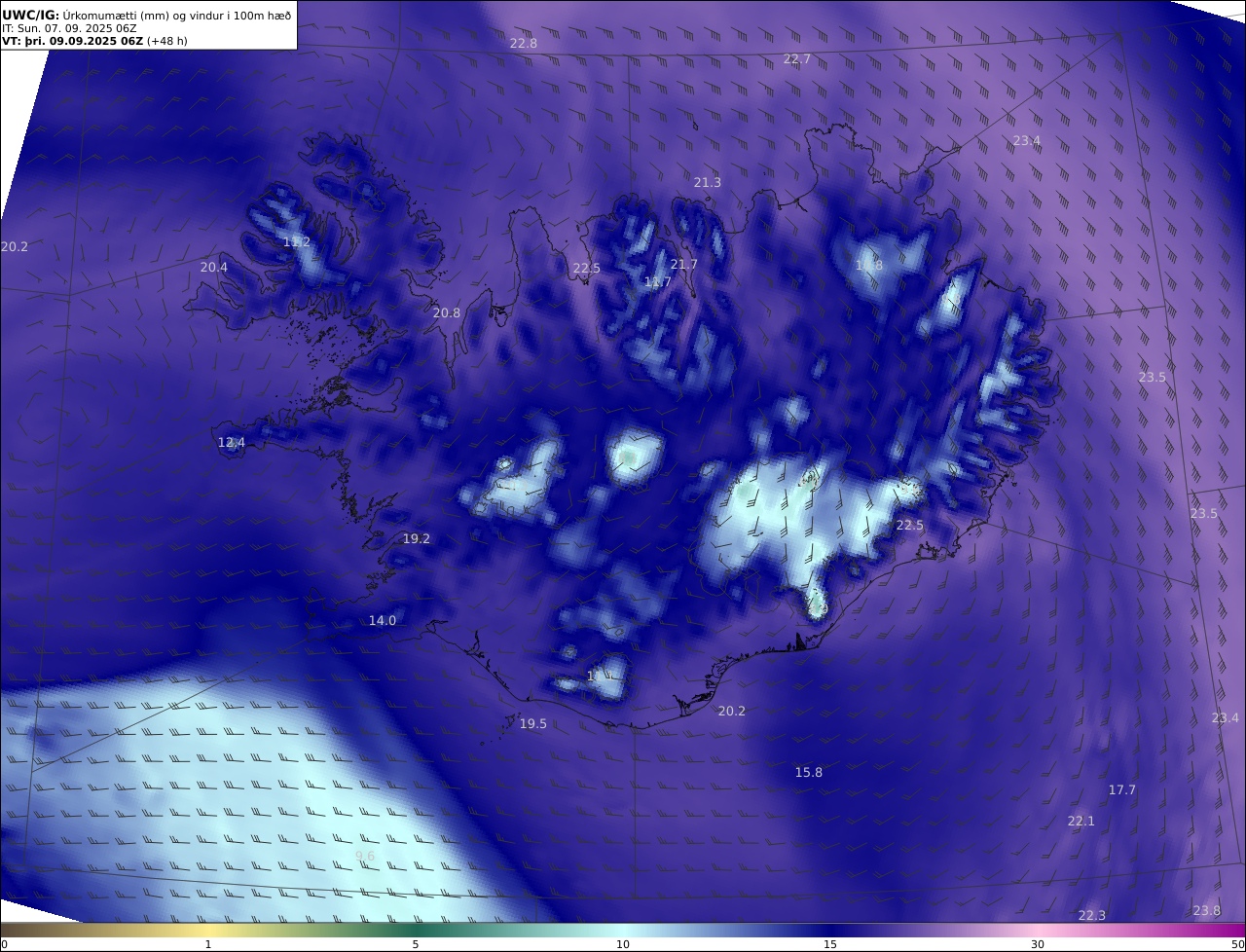The height and width of the screenshot is (952, 1246).
Task: Select the 17.7 value label
Action: click(x=1122, y=790)
